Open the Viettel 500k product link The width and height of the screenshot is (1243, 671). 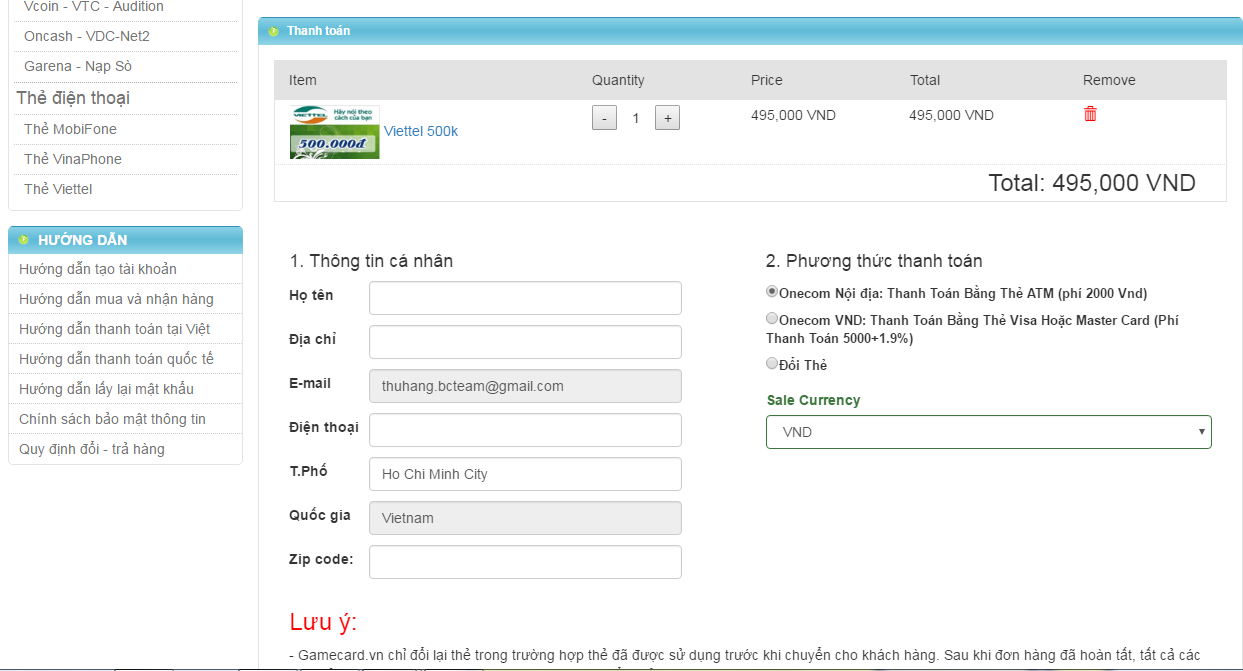click(x=421, y=131)
